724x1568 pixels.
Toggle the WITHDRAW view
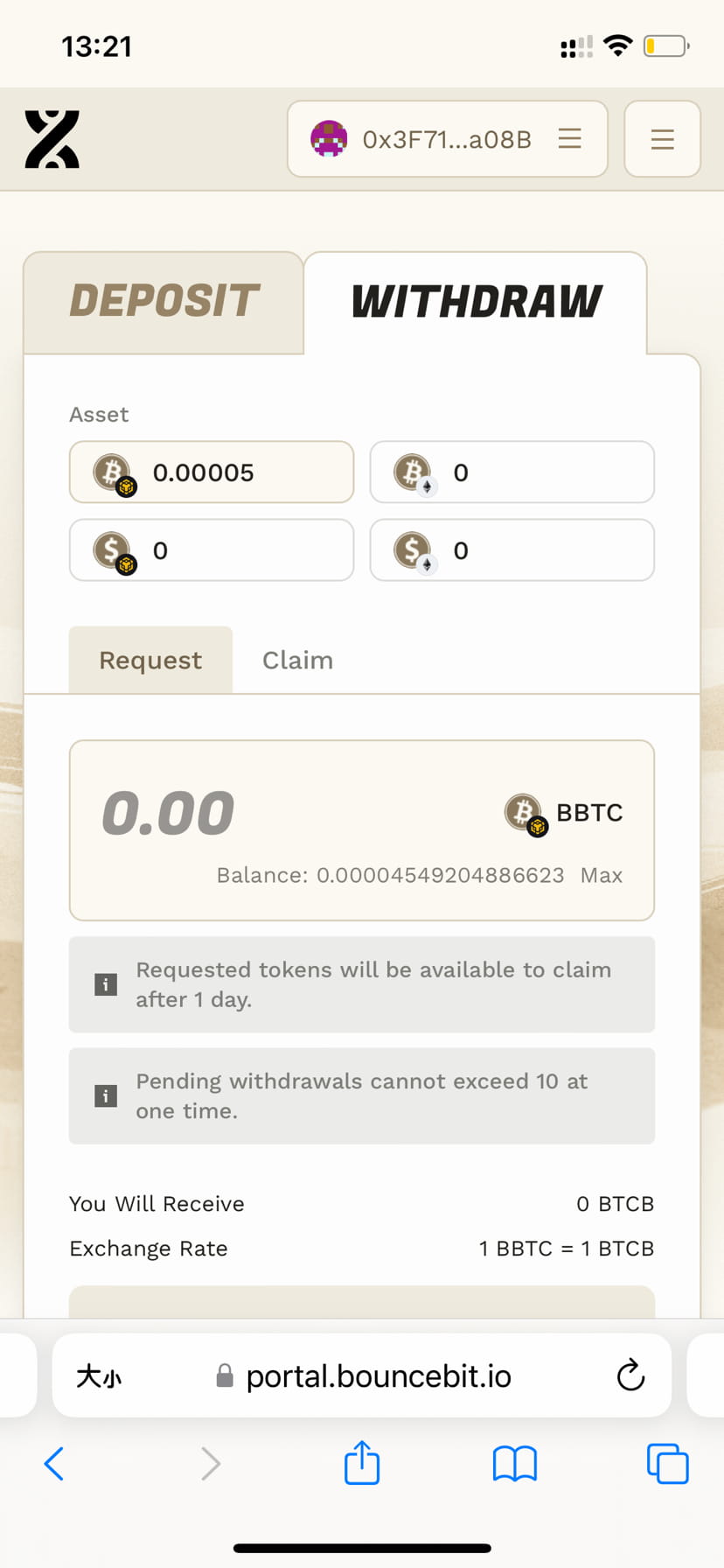point(475,301)
